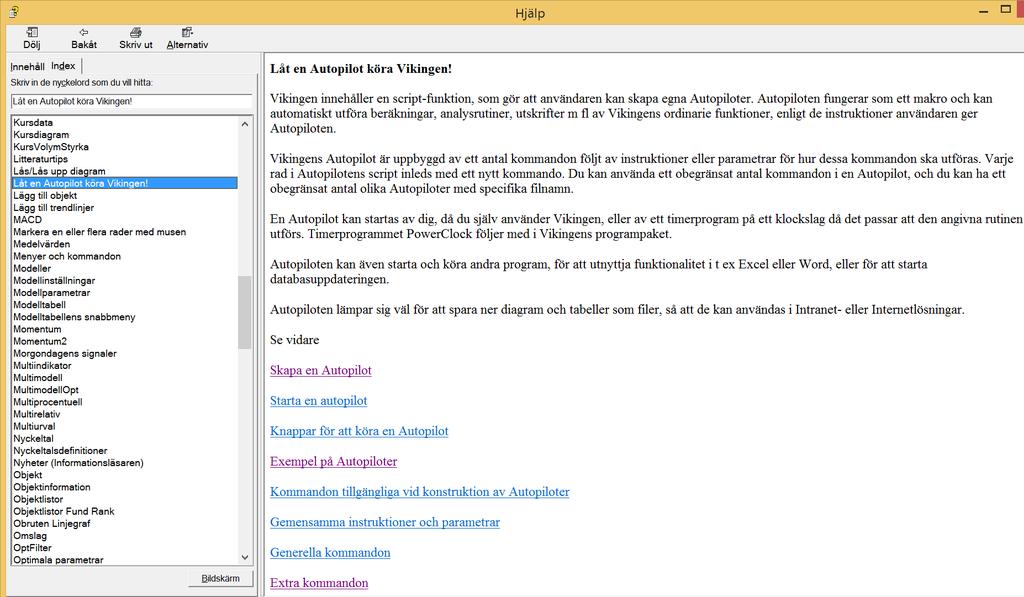
Task: Open the Exempel på Autopiloter link
Action: click(x=334, y=461)
